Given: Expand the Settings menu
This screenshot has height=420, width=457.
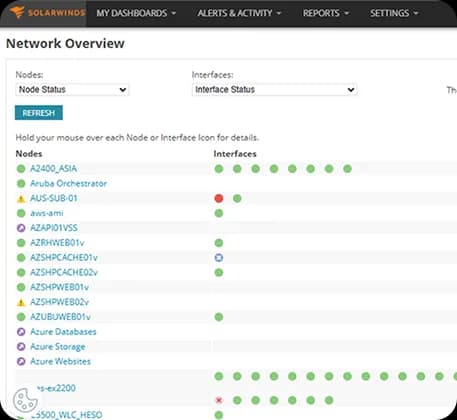Looking at the screenshot, I should coord(394,13).
